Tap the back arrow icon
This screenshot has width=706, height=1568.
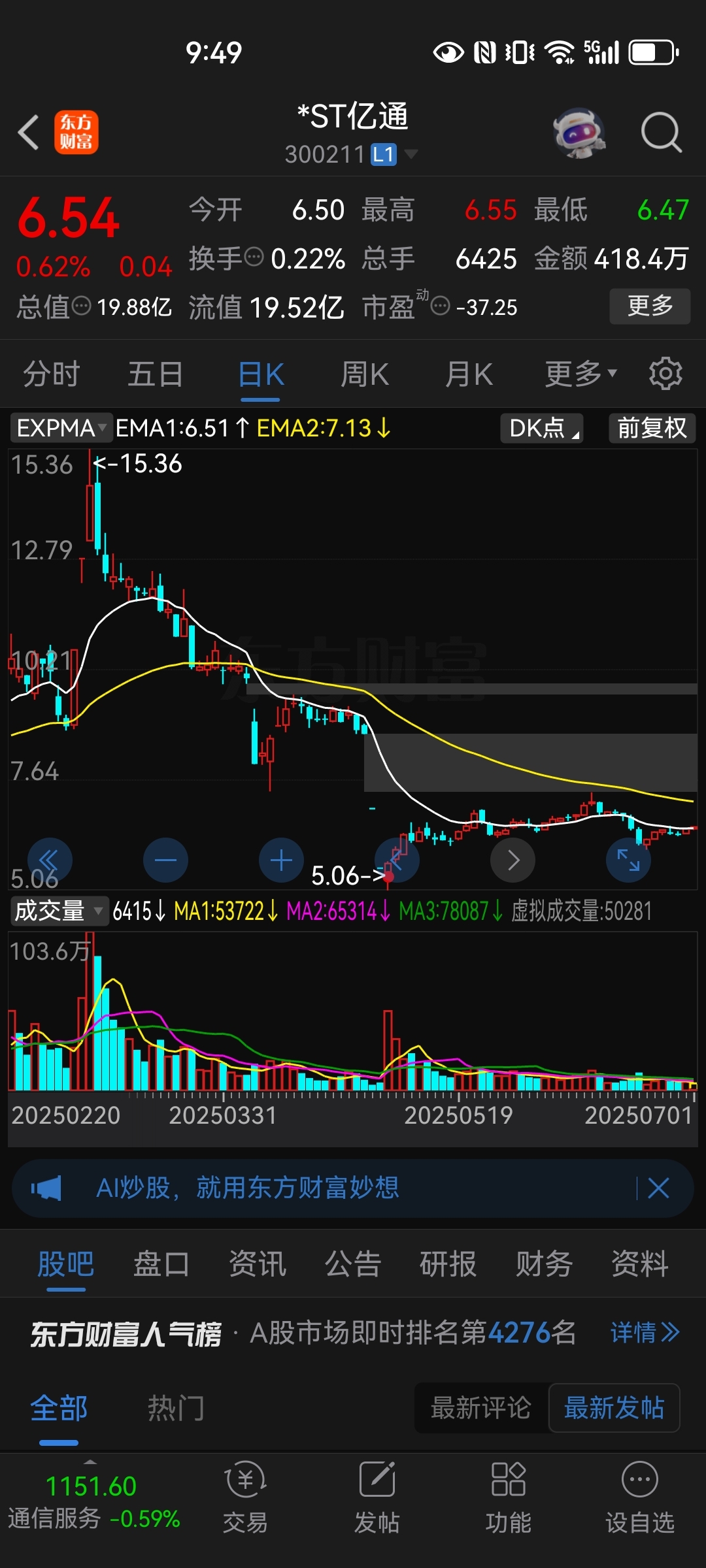(29, 133)
